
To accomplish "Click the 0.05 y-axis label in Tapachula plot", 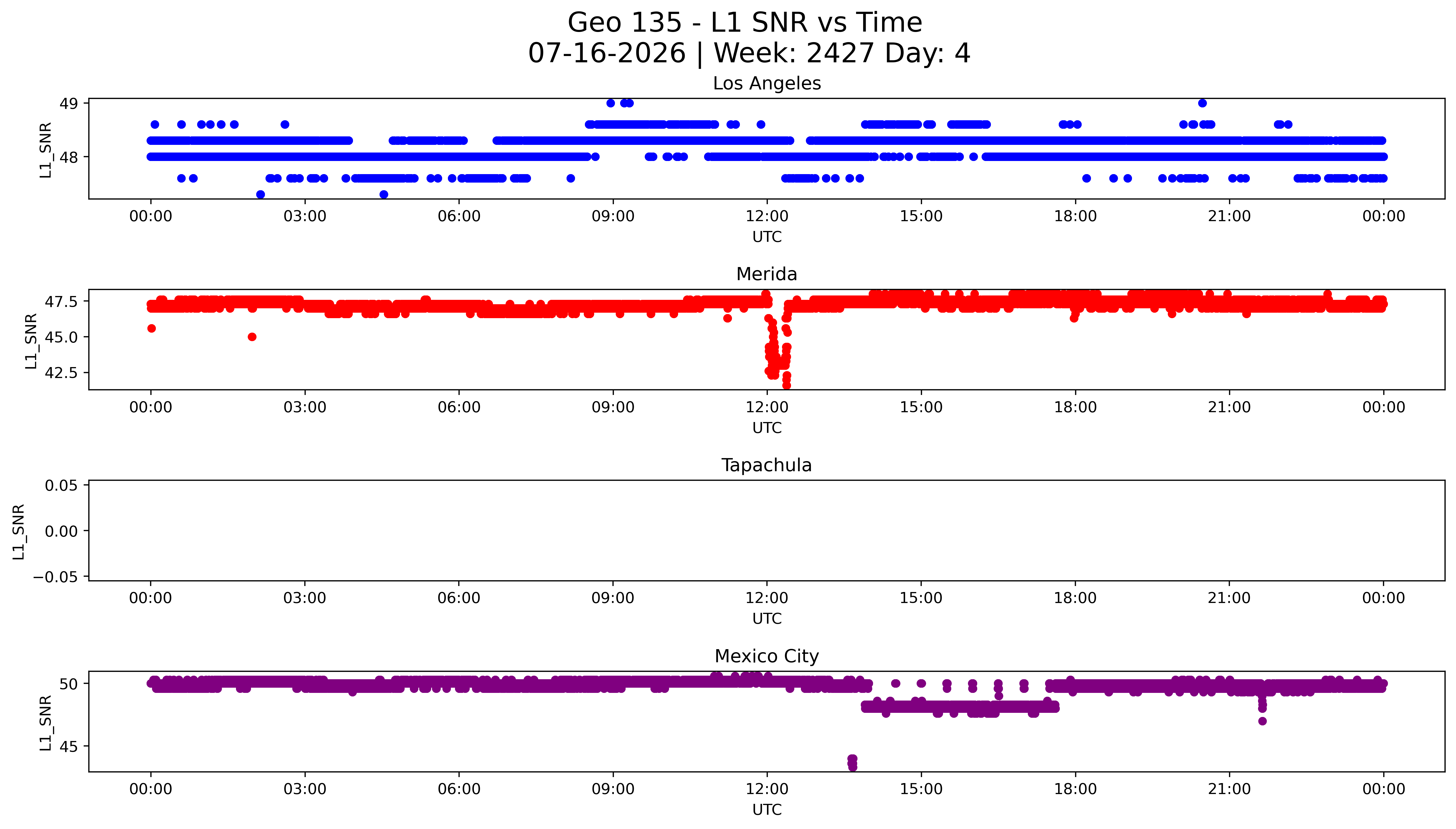I will [x=62, y=486].
